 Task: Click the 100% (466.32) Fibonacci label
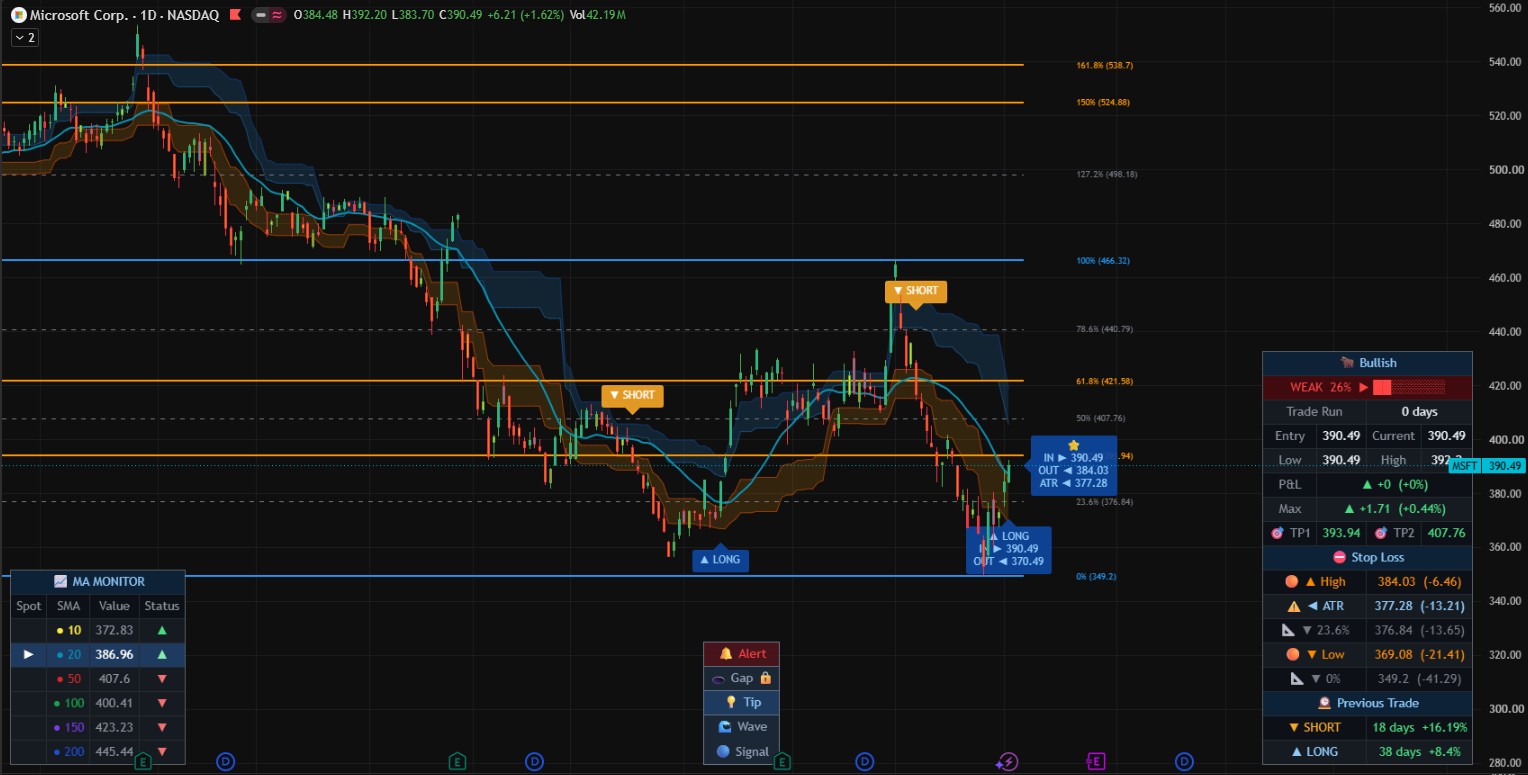1104,261
